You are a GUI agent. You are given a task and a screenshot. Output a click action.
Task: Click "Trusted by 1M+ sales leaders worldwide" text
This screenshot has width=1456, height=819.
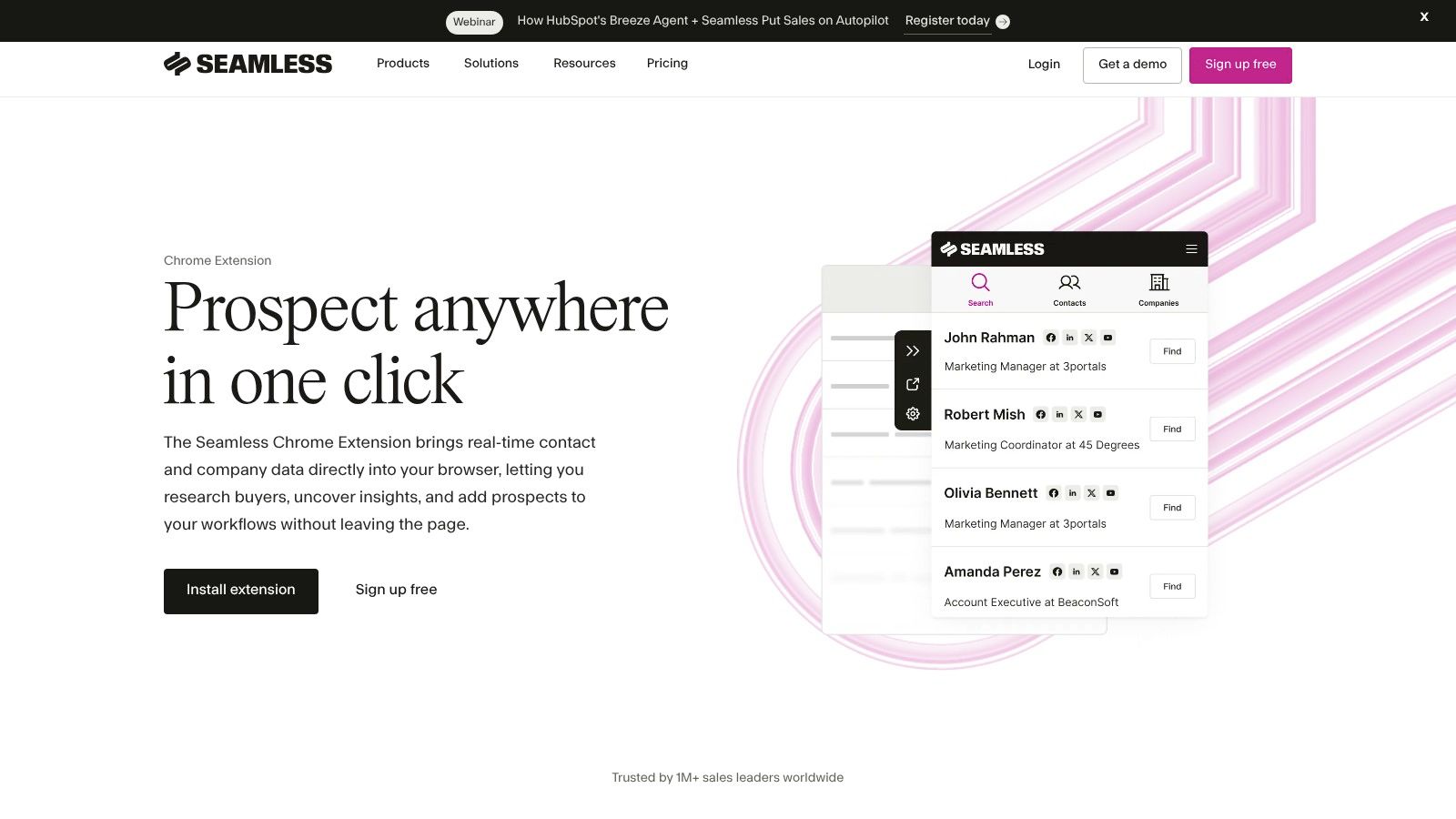[x=728, y=777]
